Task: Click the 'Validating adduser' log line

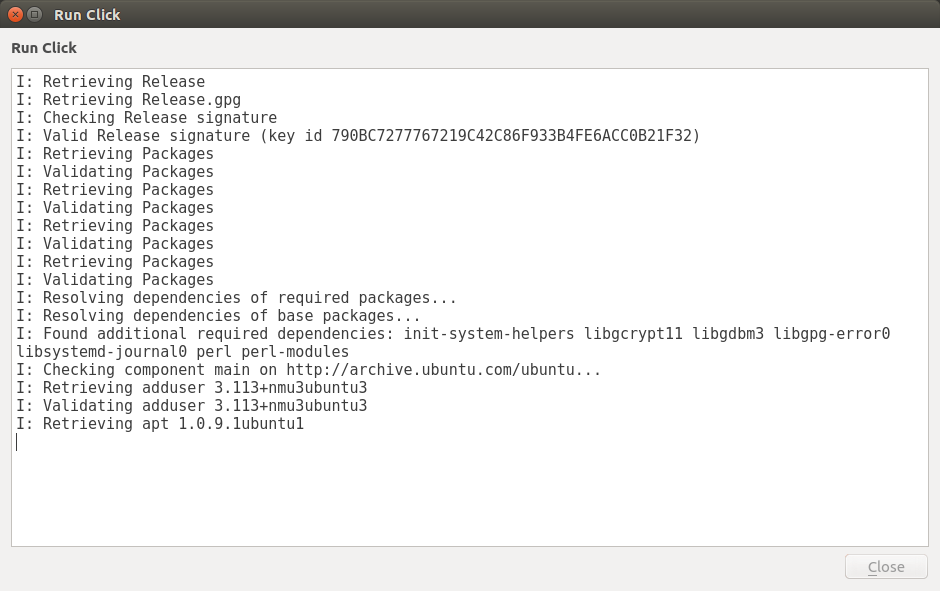Action: coord(191,406)
